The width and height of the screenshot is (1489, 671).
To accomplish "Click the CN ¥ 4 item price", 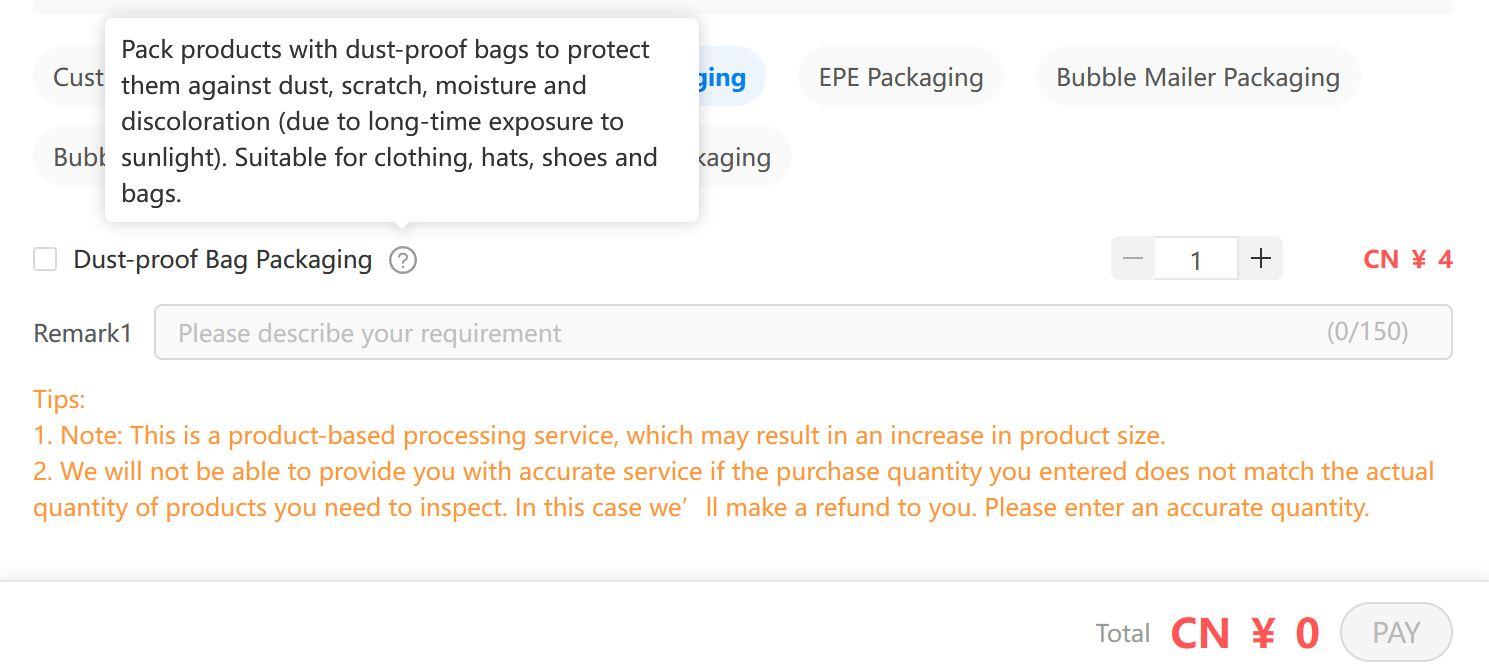I will coord(1408,259).
